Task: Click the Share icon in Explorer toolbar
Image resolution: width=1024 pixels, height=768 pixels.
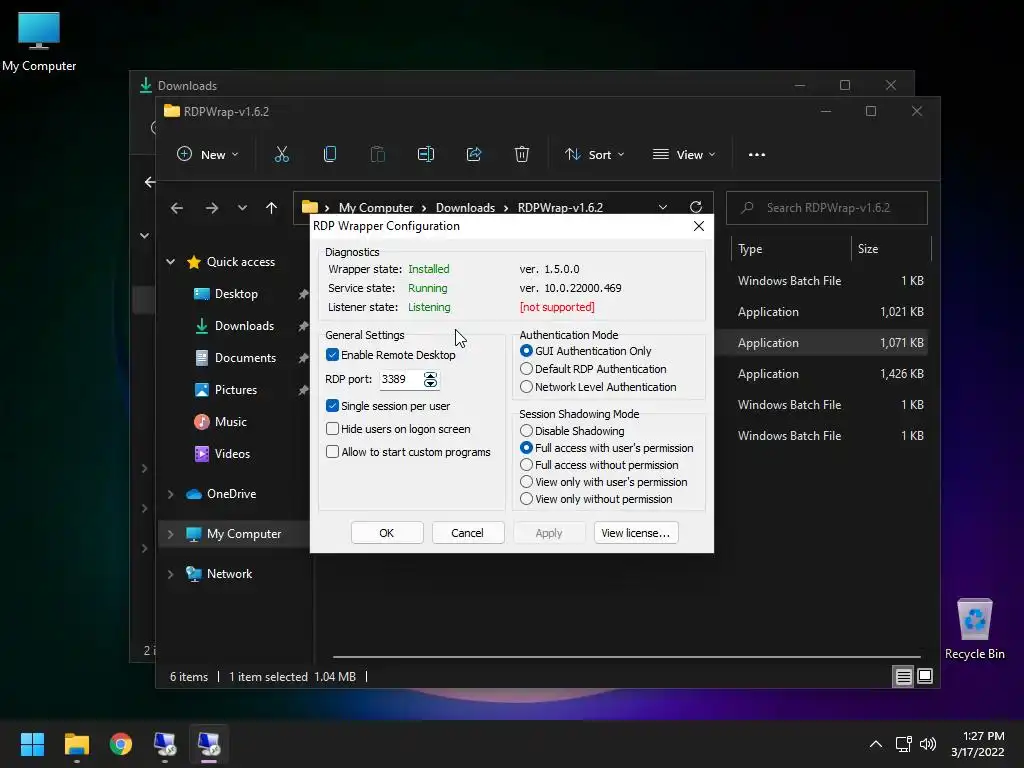Action: tap(474, 155)
